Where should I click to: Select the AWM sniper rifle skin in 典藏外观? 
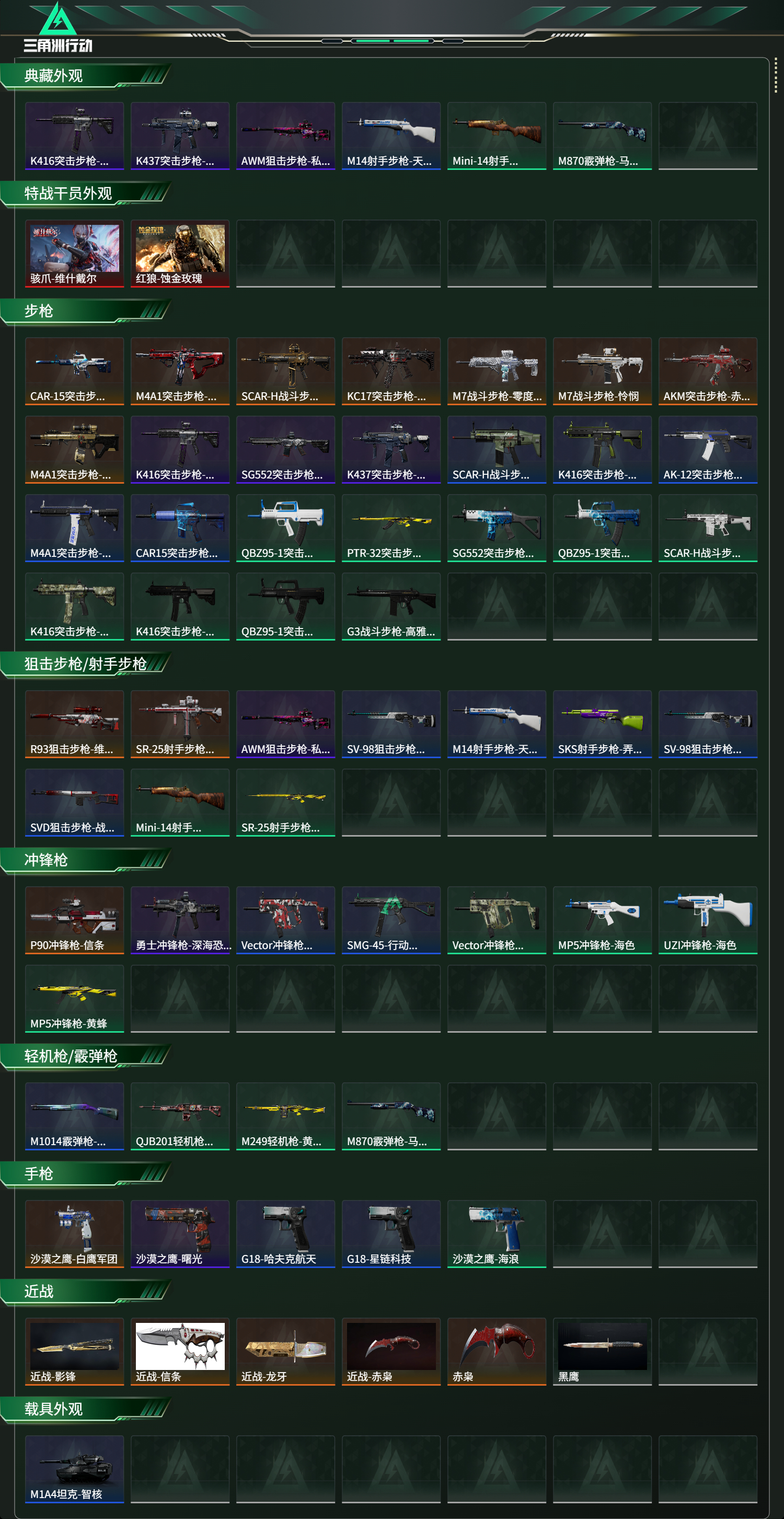click(x=285, y=135)
